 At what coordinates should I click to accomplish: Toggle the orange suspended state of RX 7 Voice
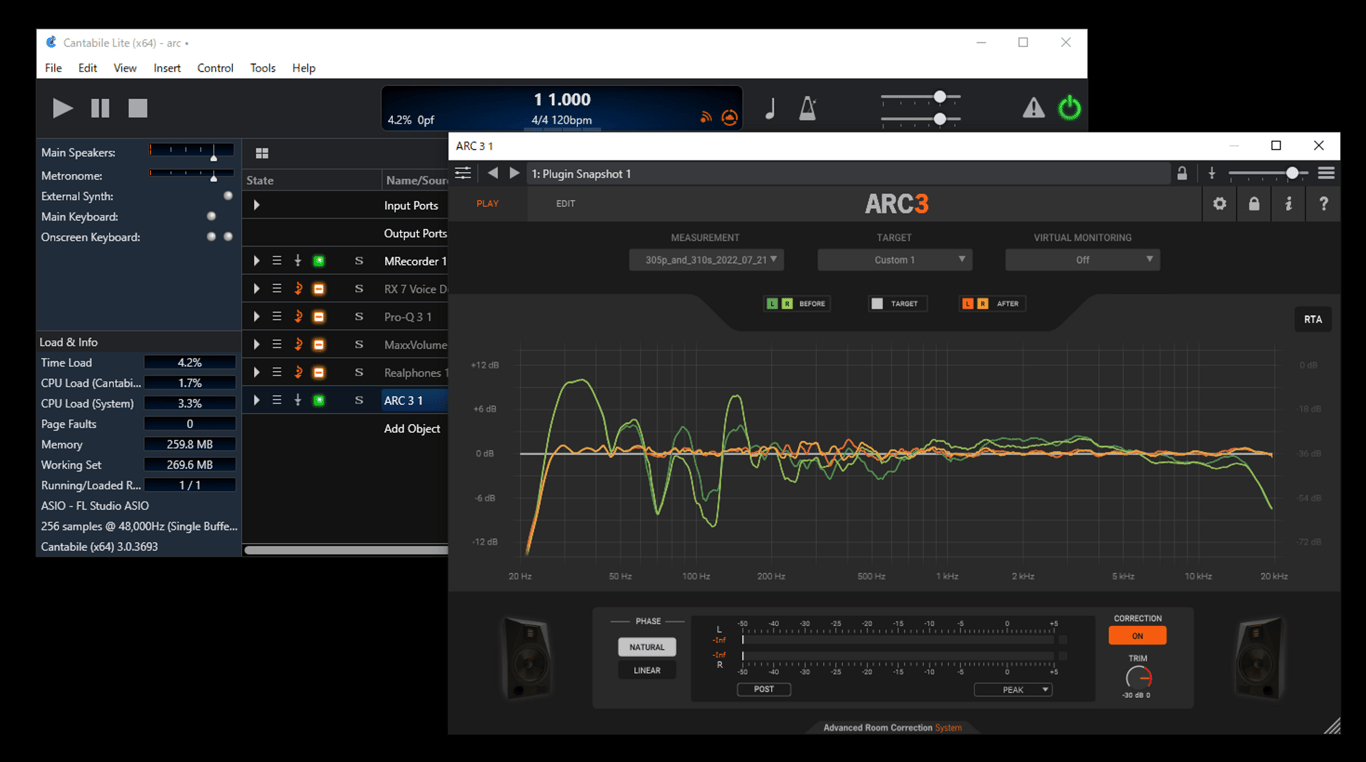tap(319, 289)
